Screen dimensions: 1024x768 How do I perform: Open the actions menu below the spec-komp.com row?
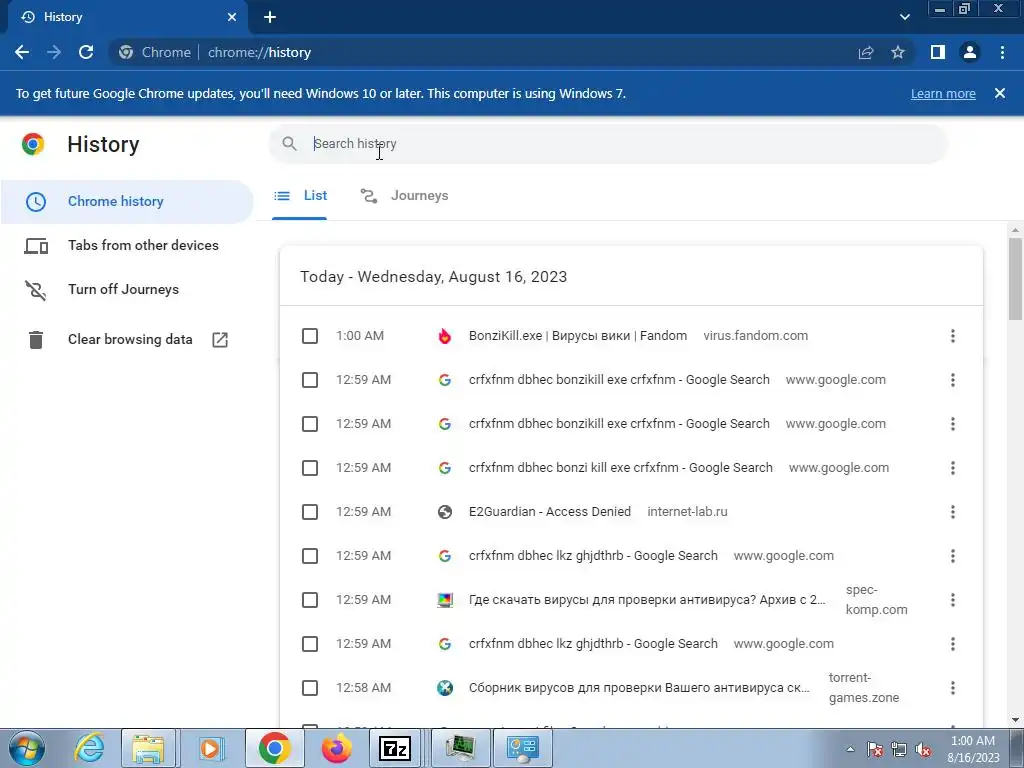953,644
